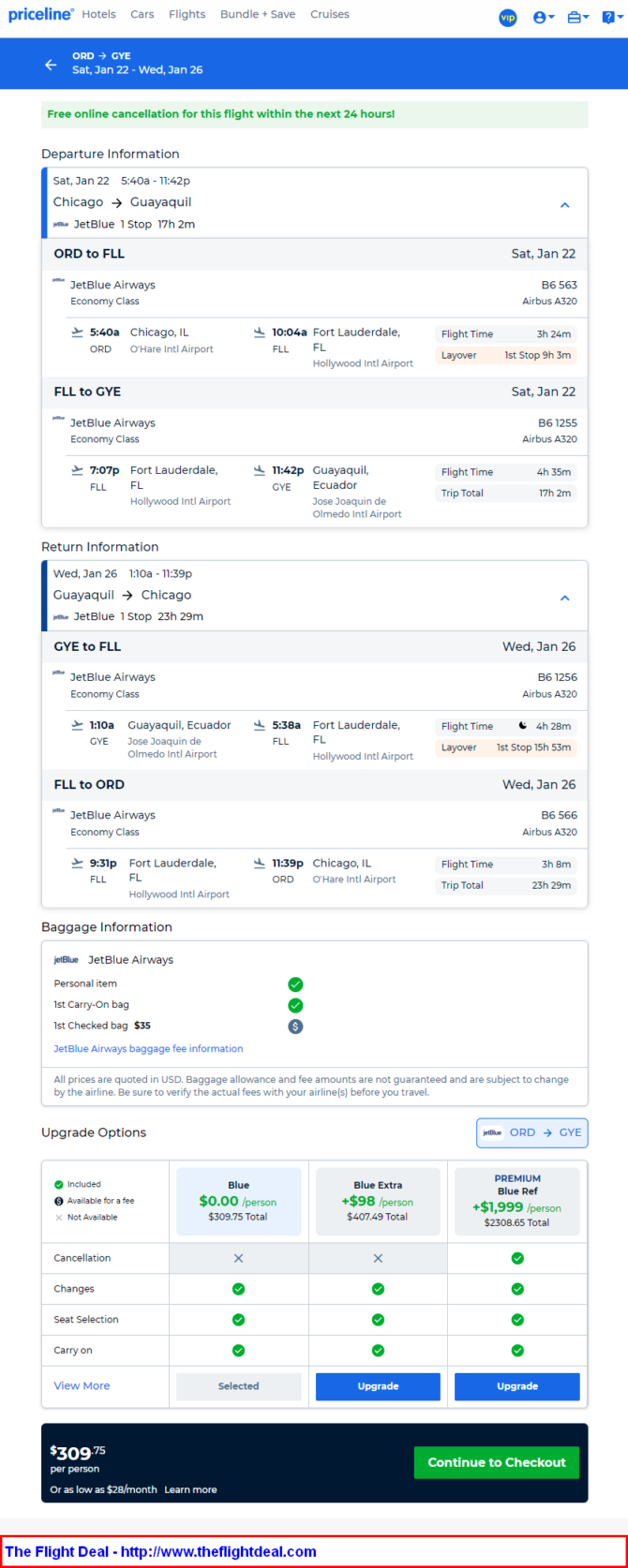Open JetBlue Airways baggage fee information
Image resolution: width=628 pixels, height=1568 pixels.
(x=148, y=1049)
